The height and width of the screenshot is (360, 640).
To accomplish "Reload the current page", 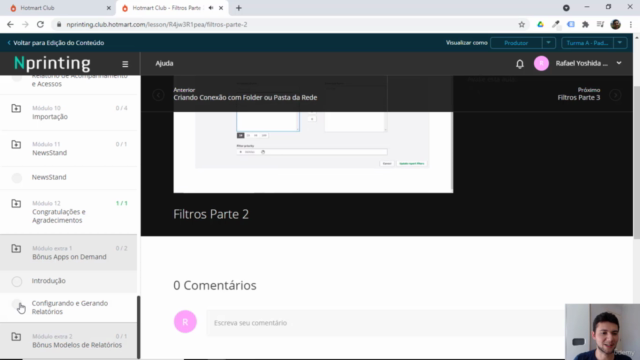I will pos(40,24).
